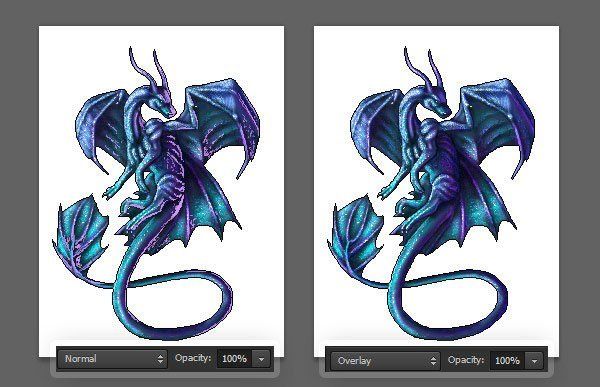Viewport: 600px width, 387px height.
Task: Click the Opacity label beside Overlay dropdown
Action: click(466, 360)
